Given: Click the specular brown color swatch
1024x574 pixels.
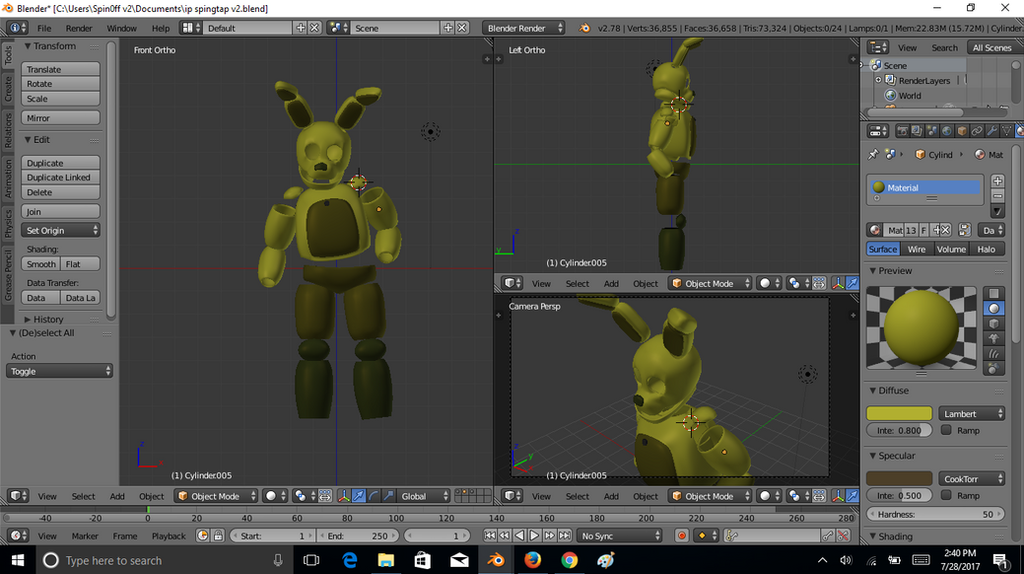Looking at the screenshot, I should click(x=899, y=479).
